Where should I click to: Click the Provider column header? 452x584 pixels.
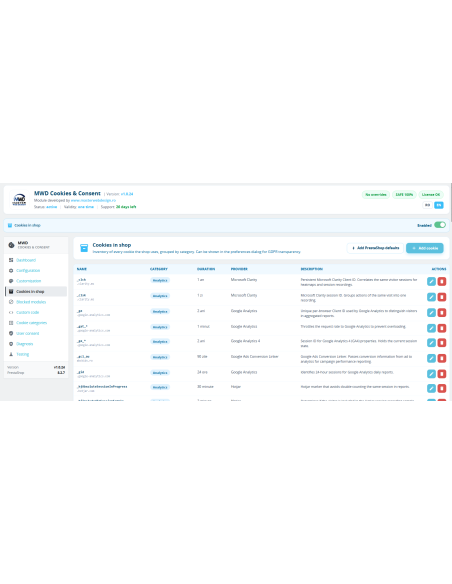pos(239,269)
